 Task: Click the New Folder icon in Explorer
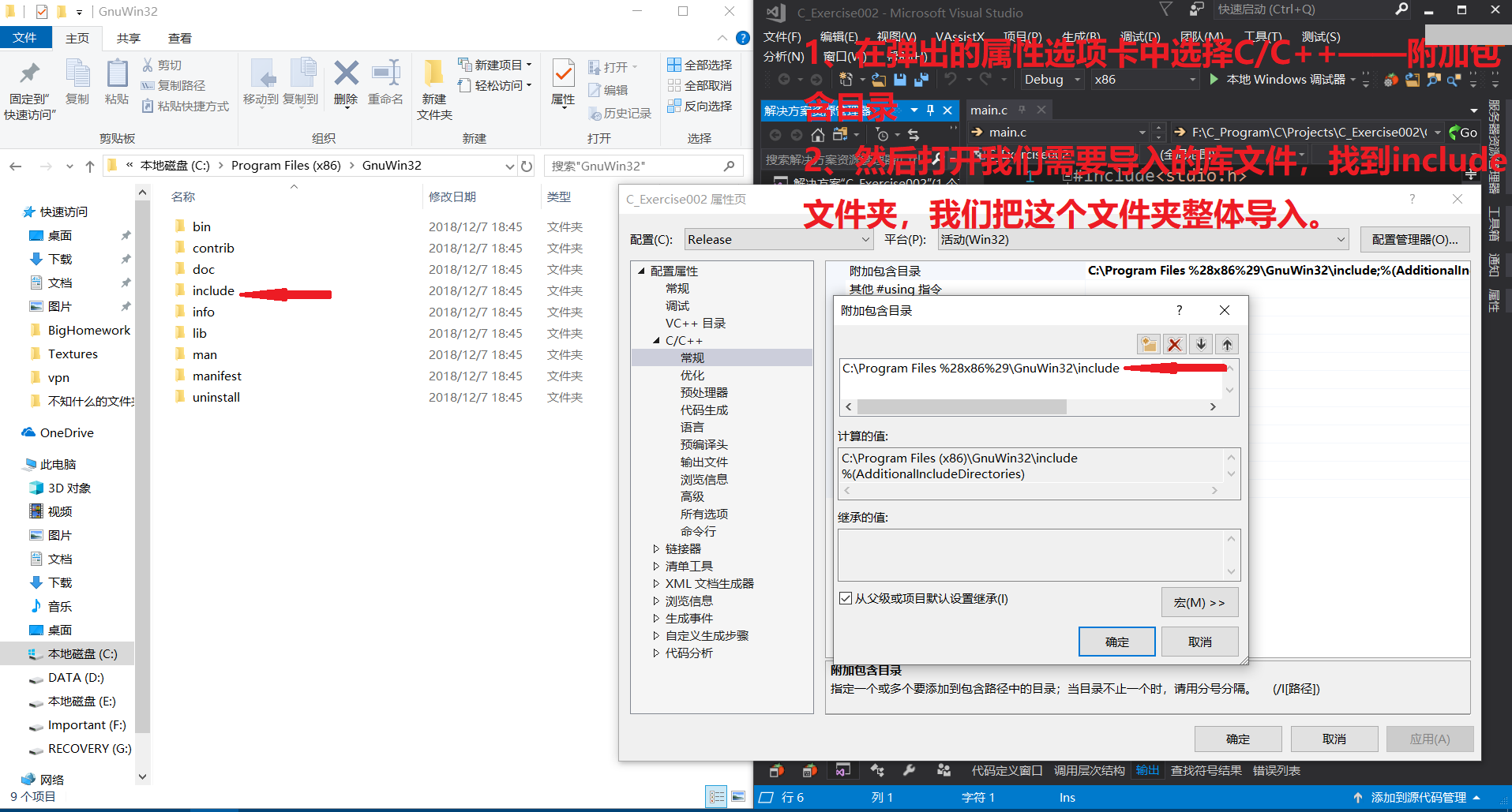point(433,74)
